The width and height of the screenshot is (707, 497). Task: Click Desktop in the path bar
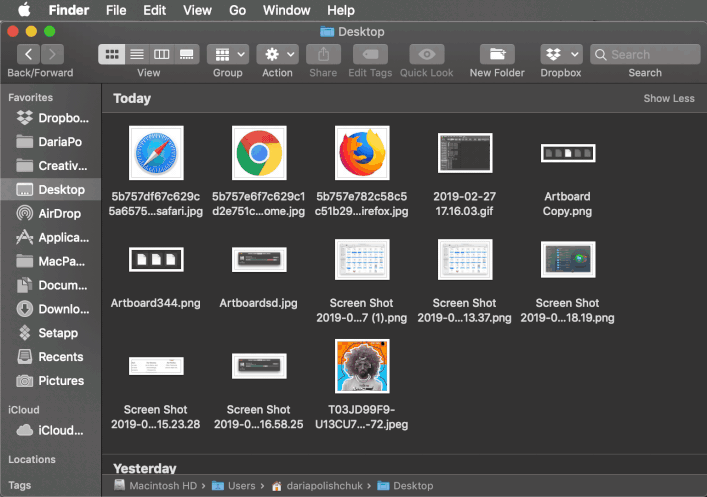point(405,486)
